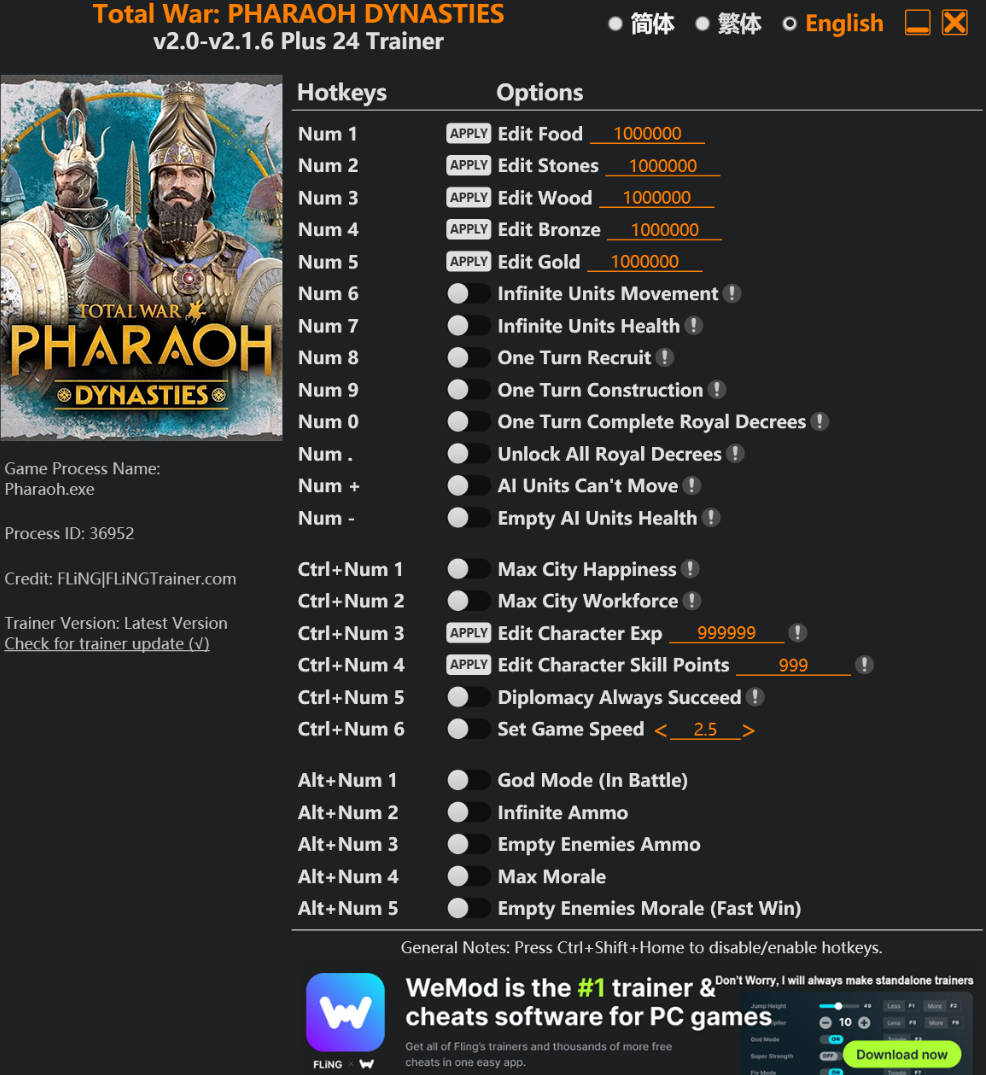Toggle One Turn Complete Royal Decrees
The image size is (986, 1075).
tap(468, 422)
